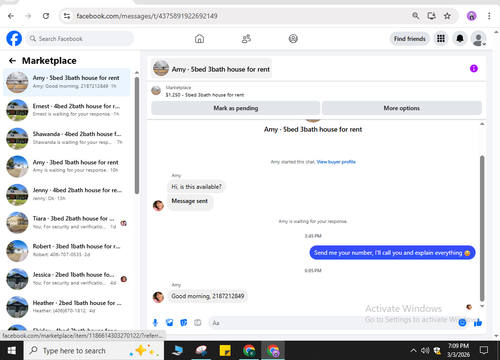Viewport: 500px width, 360px height.
Task: Click the conversation list scrollbar
Action: [137, 135]
